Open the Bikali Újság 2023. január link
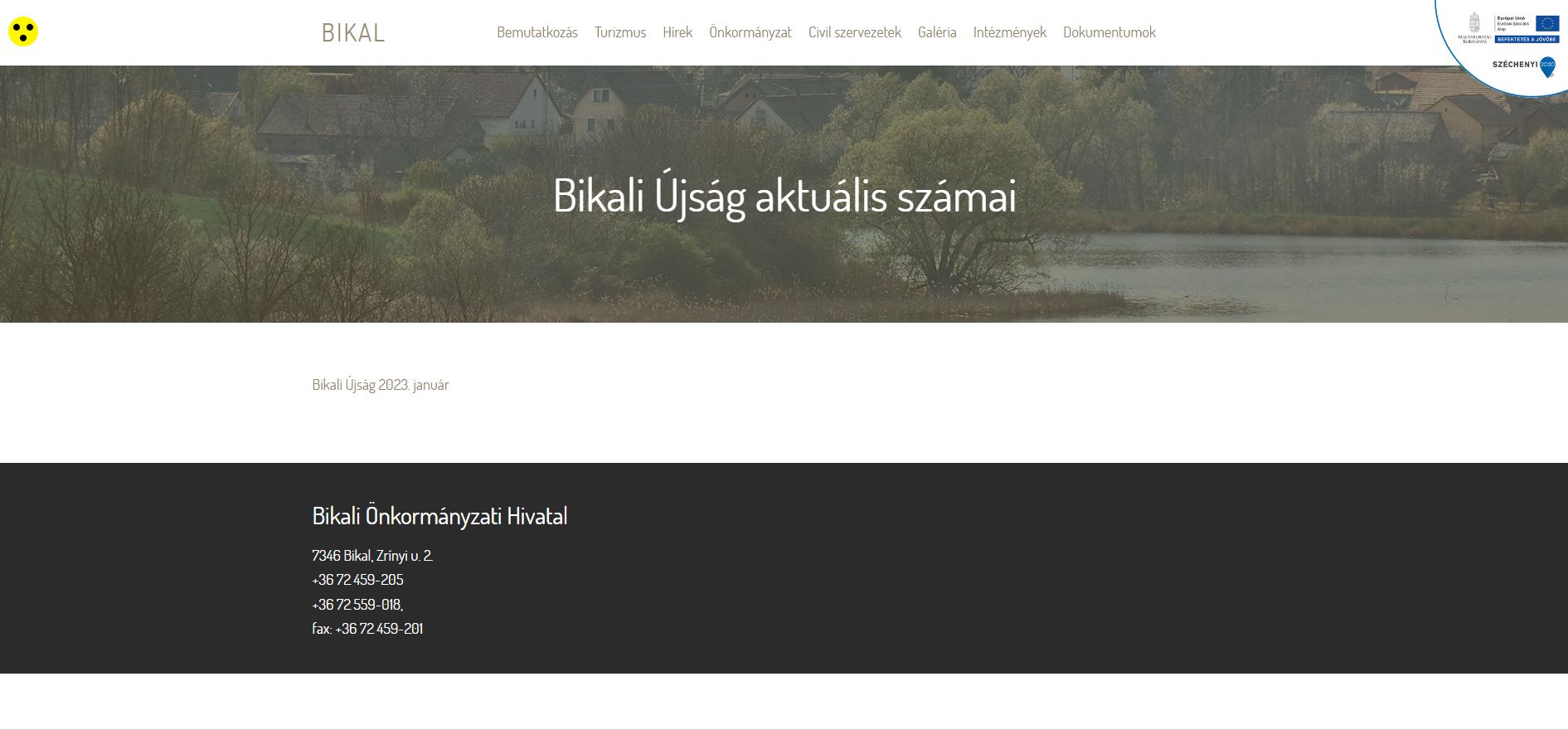Viewport: 1568px width, 730px height. (x=381, y=385)
